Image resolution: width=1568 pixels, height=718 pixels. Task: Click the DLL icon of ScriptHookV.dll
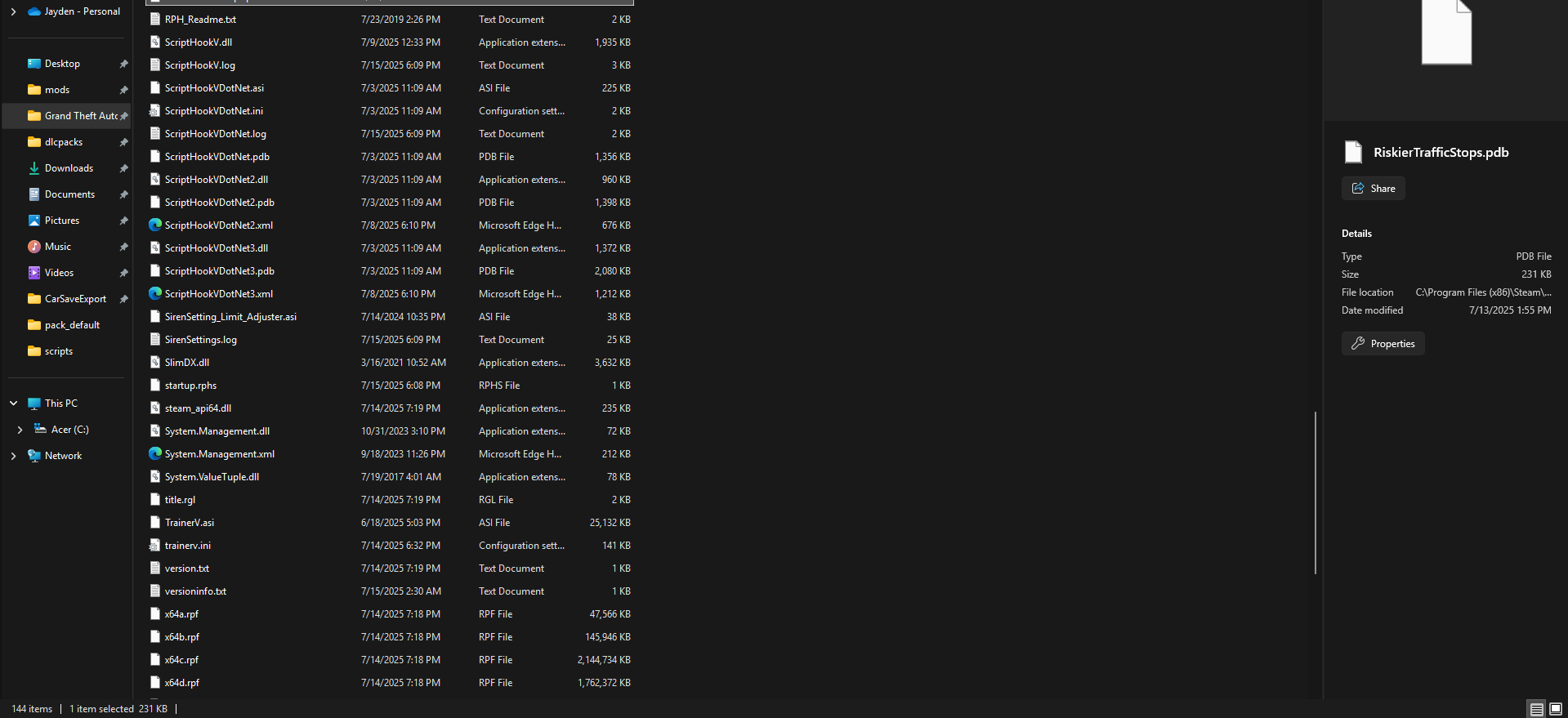point(154,42)
